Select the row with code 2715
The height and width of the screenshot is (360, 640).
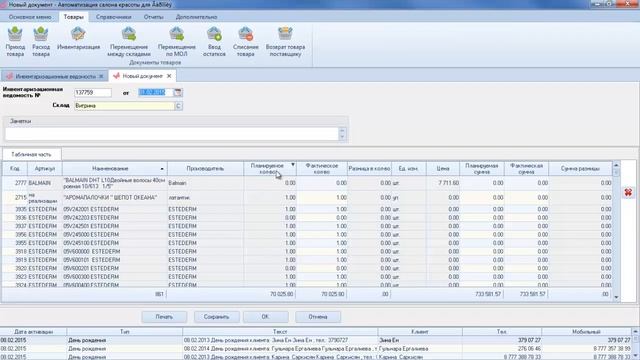[x=307, y=198]
